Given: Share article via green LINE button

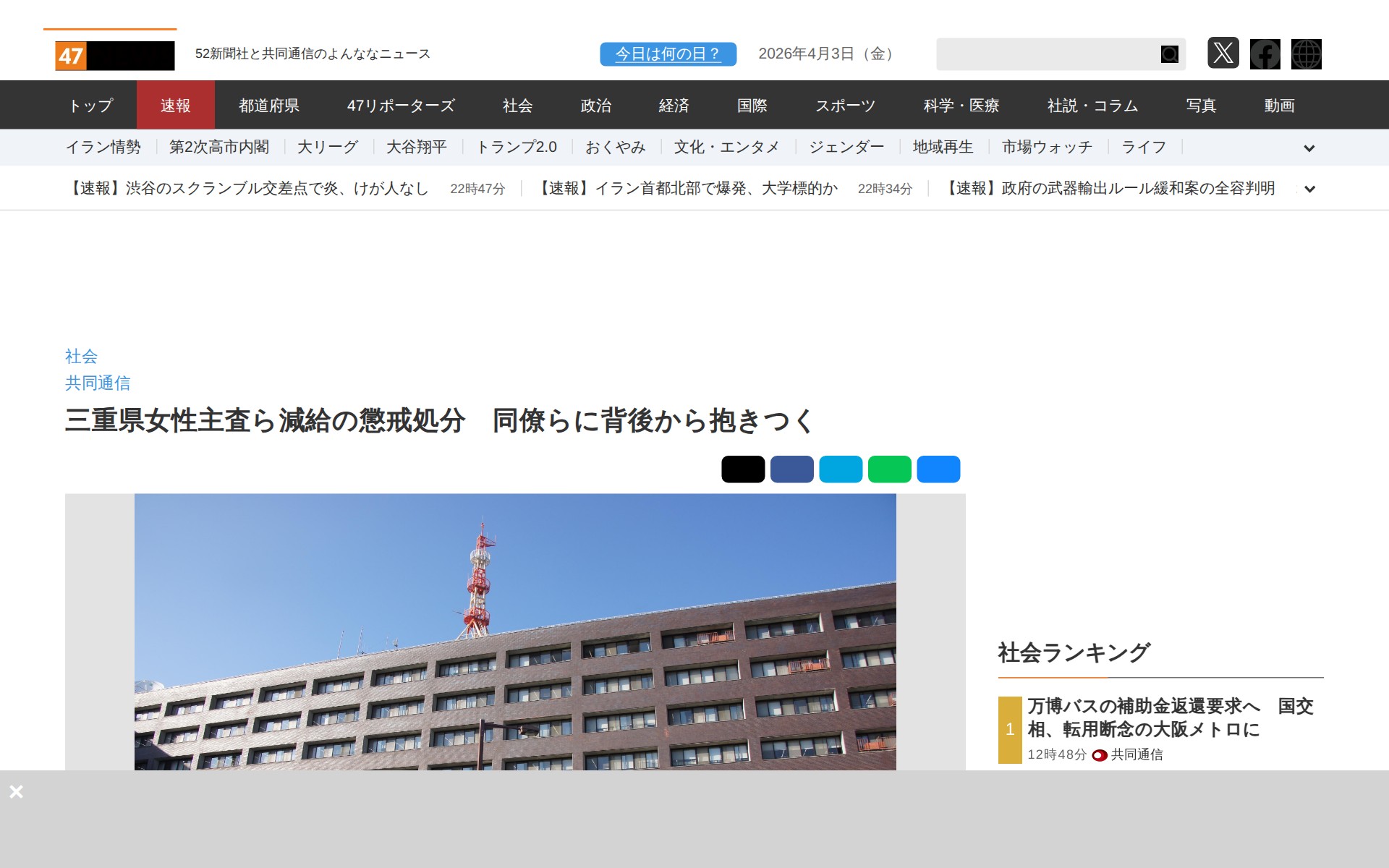Looking at the screenshot, I should point(889,469).
